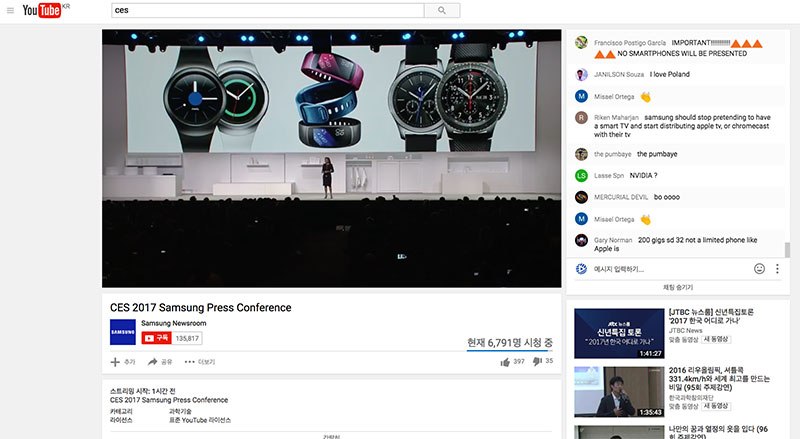Open the 나만의 꿈과 열정의 옷을 입다 video title
The width and height of the screenshot is (800, 439).
pyautogui.click(x=718, y=432)
